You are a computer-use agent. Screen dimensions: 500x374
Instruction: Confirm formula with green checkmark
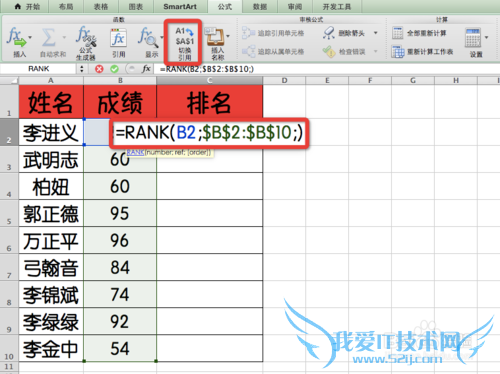click(x=114, y=69)
